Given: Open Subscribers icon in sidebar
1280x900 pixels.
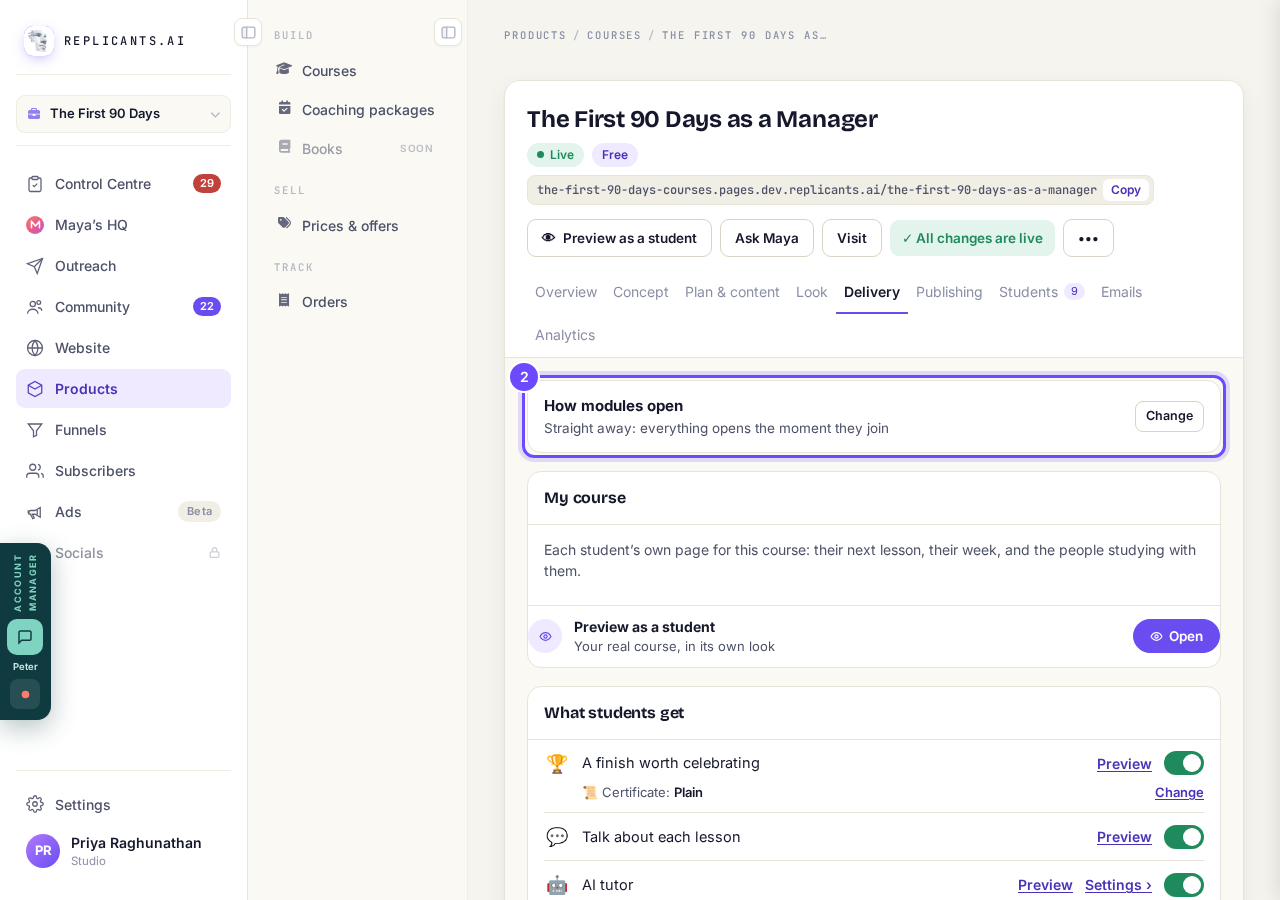Looking at the screenshot, I should coord(35,471).
